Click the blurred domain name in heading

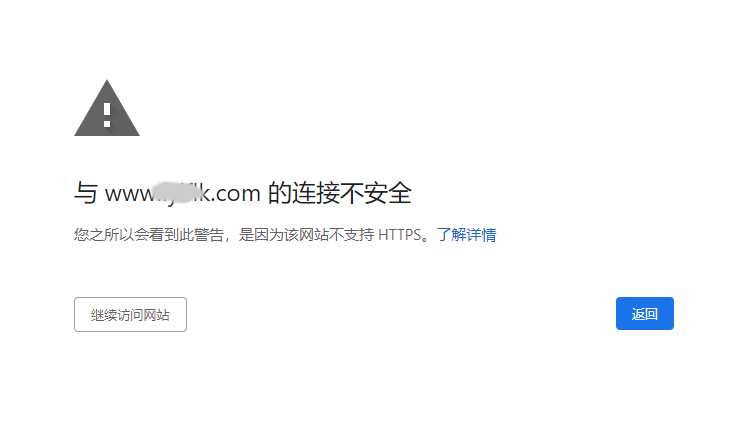coord(182,193)
